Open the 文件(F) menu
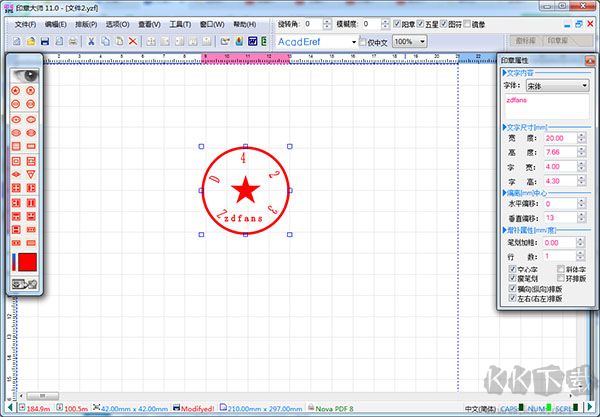The height and width of the screenshot is (417, 600). click(x=25, y=23)
